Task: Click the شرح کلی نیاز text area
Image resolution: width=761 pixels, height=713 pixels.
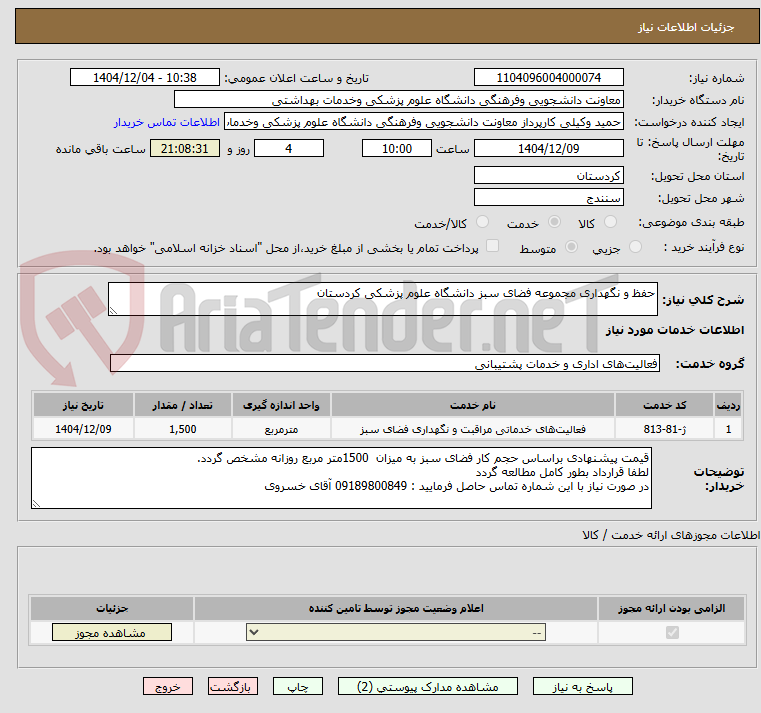Action: [x=383, y=299]
